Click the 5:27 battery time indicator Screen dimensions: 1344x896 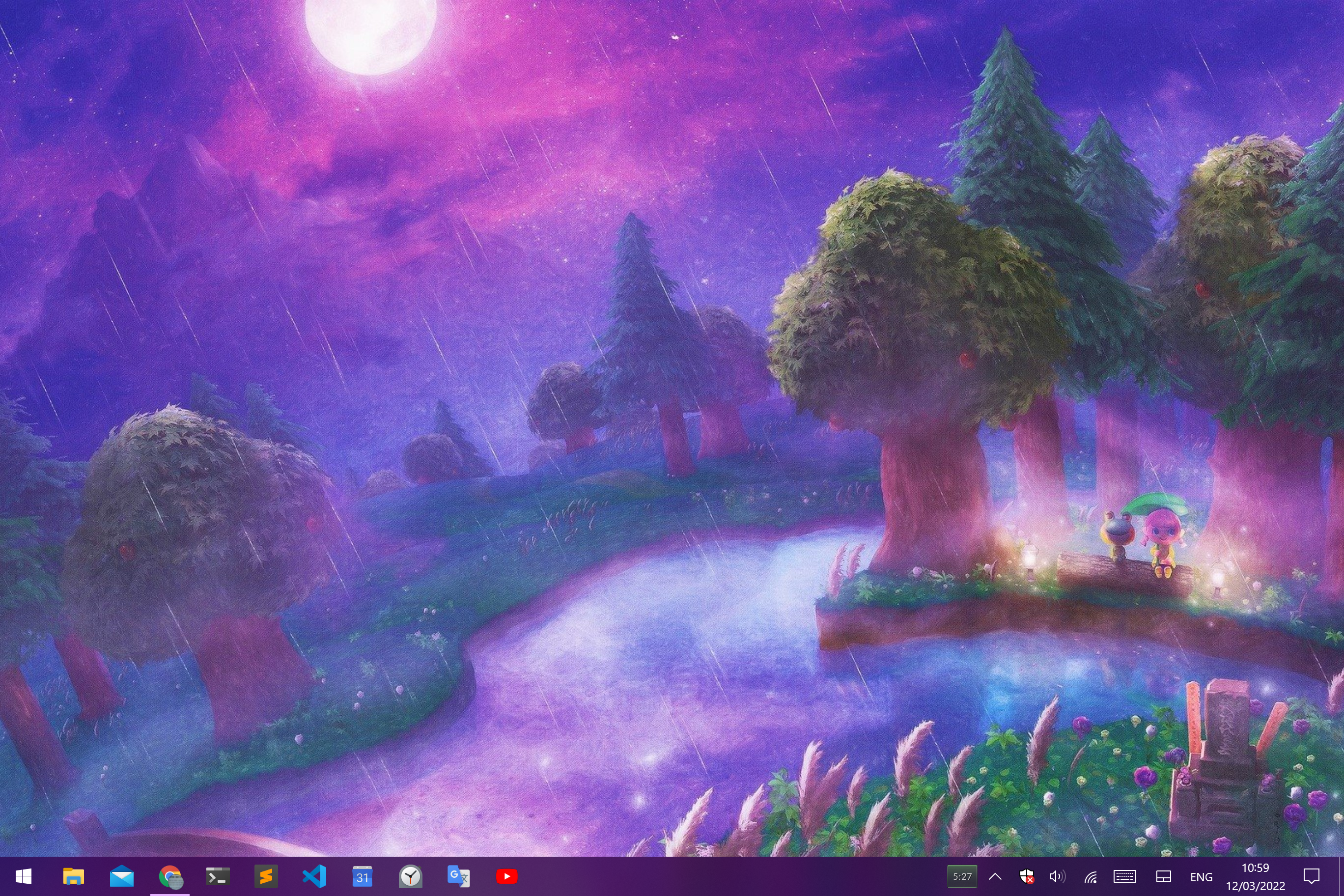click(x=962, y=876)
